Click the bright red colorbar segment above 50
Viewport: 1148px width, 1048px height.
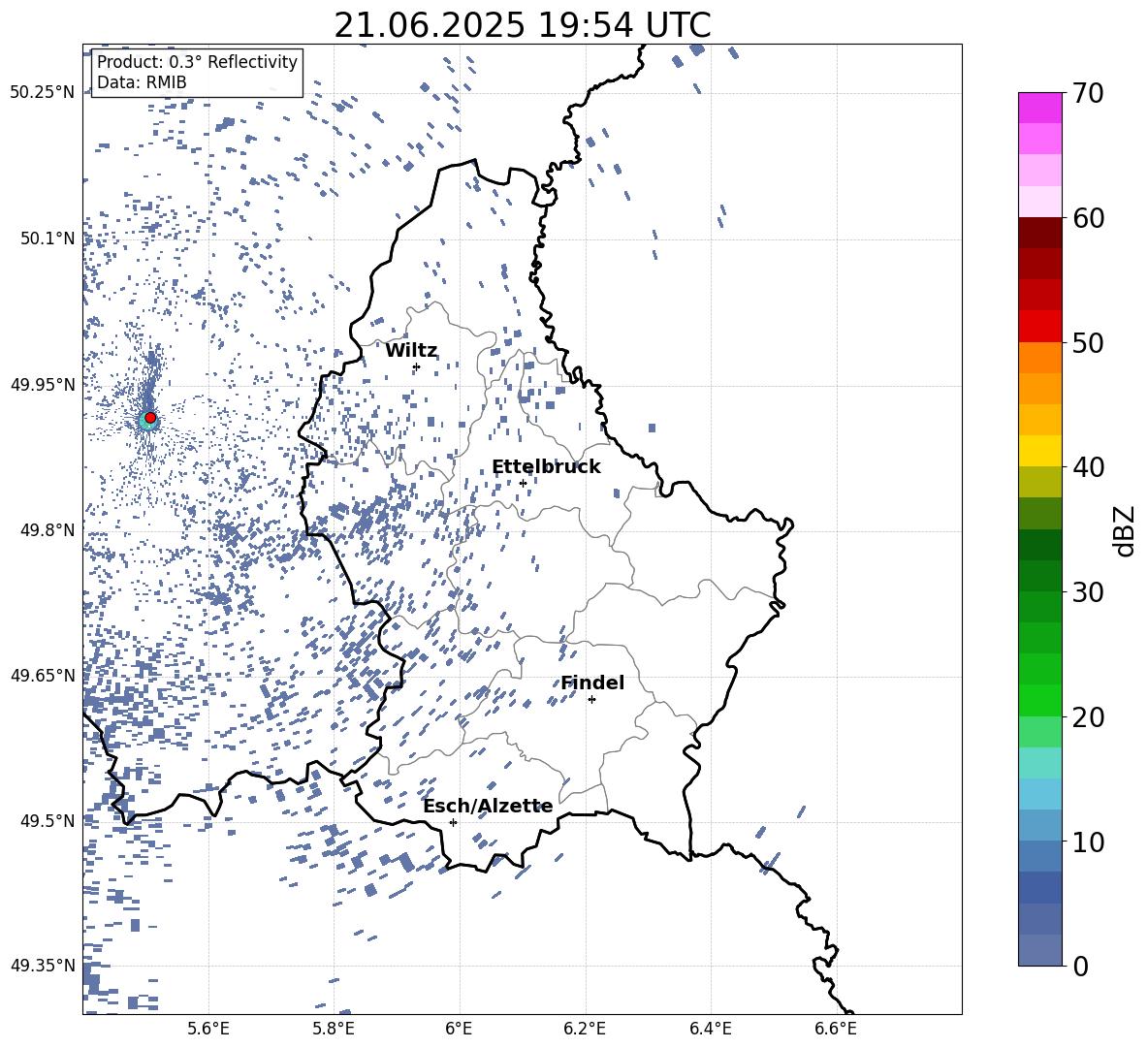click(x=1040, y=327)
